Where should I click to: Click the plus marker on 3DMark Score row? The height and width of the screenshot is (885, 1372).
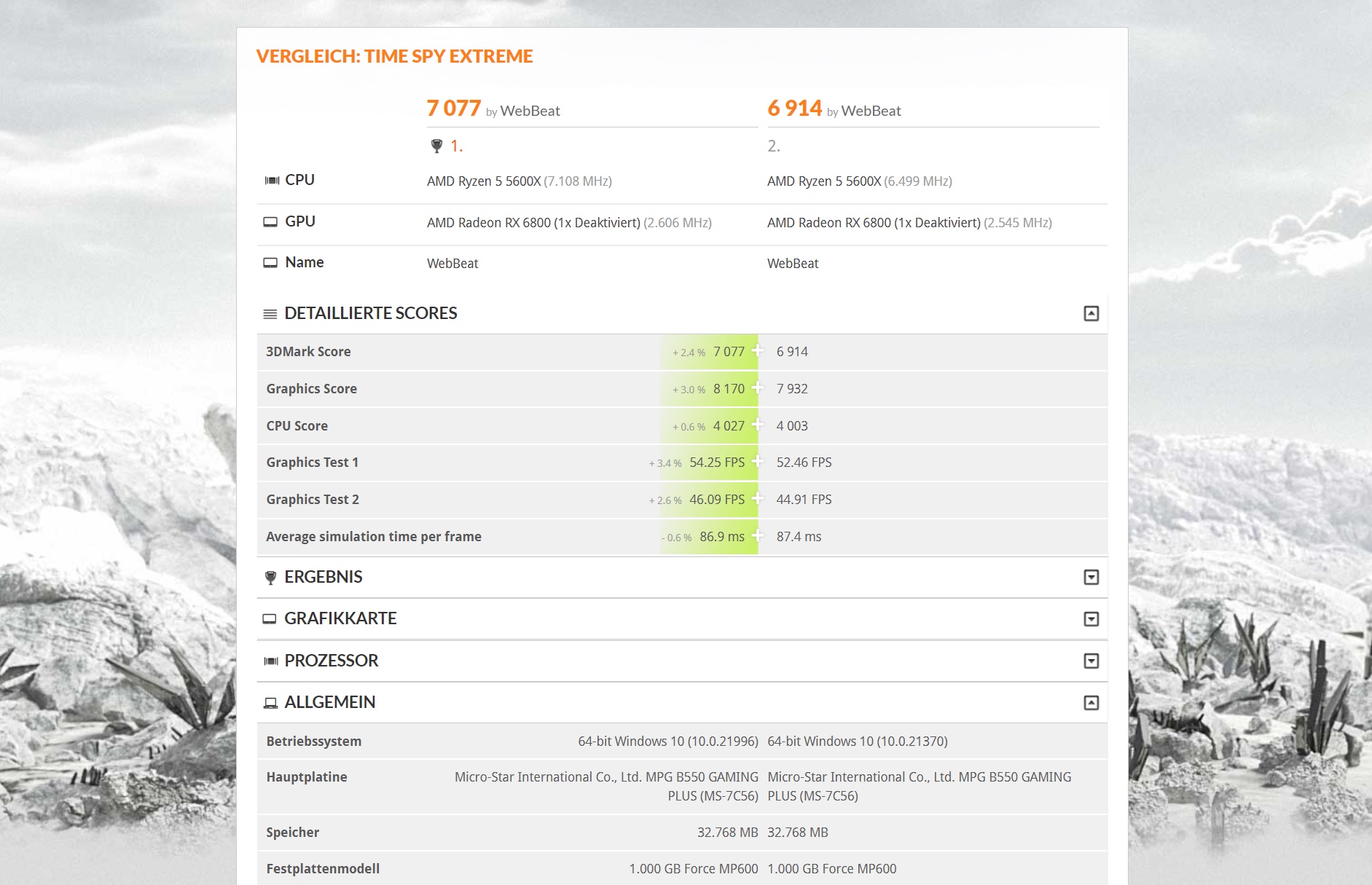point(758,351)
